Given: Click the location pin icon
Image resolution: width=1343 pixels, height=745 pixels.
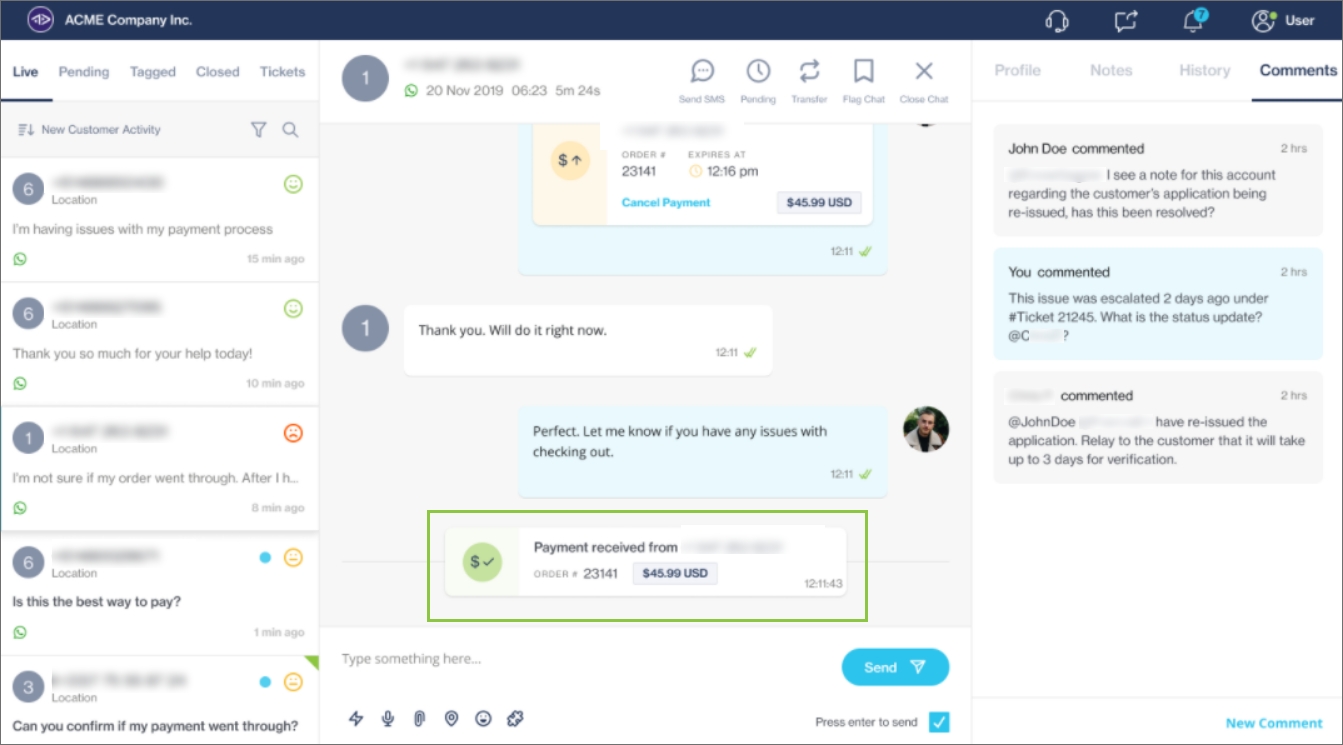Looking at the screenshot, I should pyautogui.click(x=452, y=718).
